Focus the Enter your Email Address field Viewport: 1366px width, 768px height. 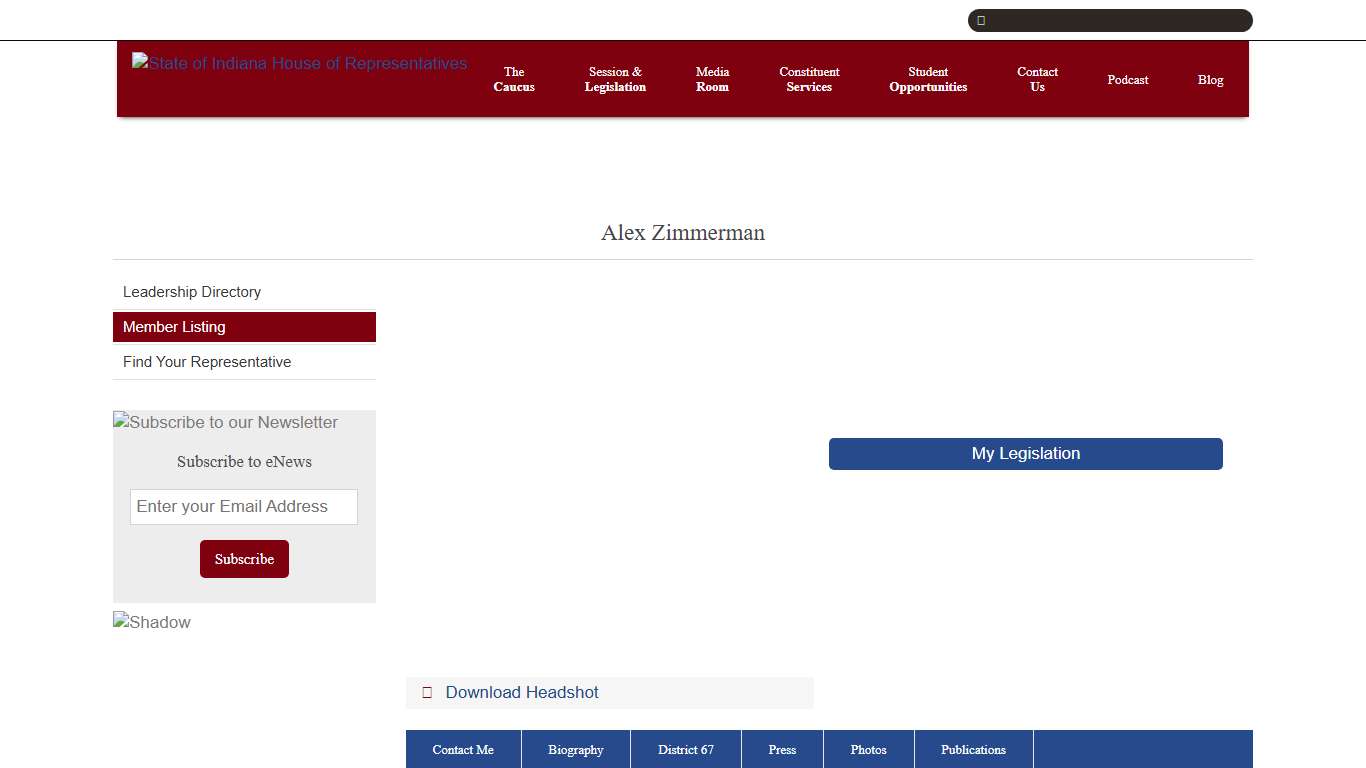(244, 507)
